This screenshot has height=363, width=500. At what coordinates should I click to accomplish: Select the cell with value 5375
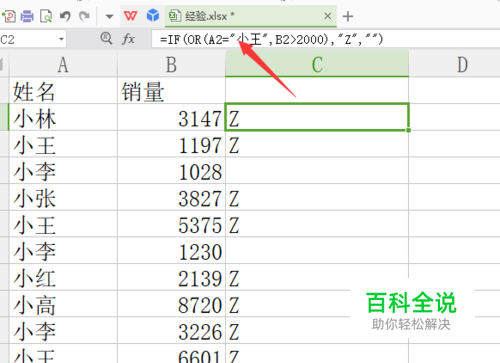click(x=171, y=224)
